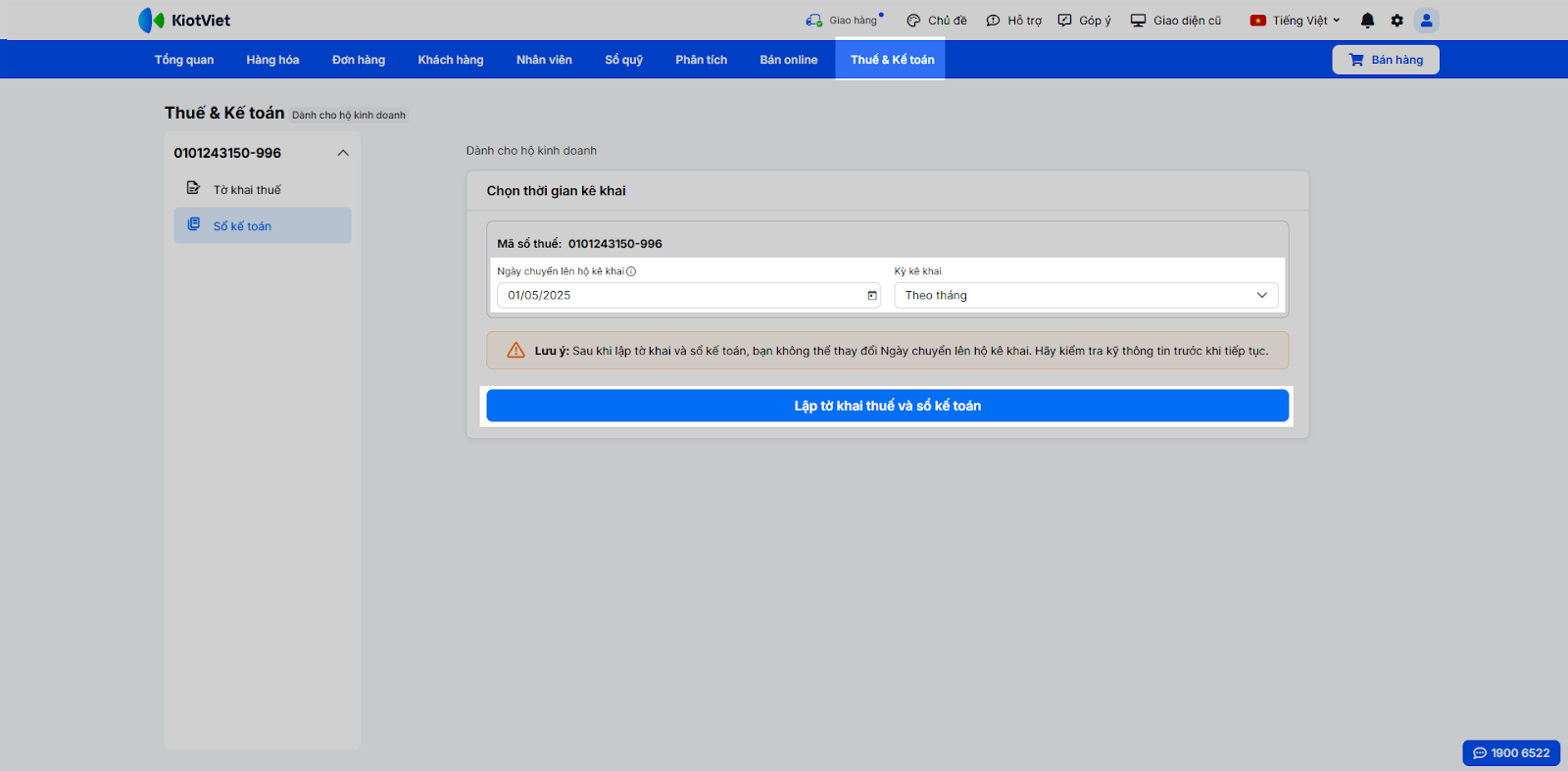Image resolution: width=1568 pixels, height=771 pixels.
Task: Click Mã số thuế 0101243150-996 text
Action: 579,244
